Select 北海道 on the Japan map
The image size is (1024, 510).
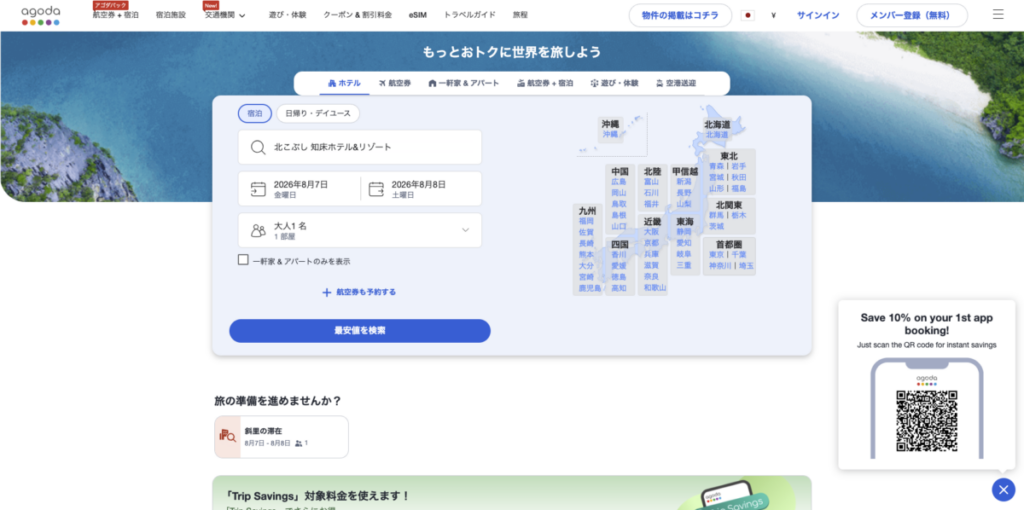tap(716, 135)
